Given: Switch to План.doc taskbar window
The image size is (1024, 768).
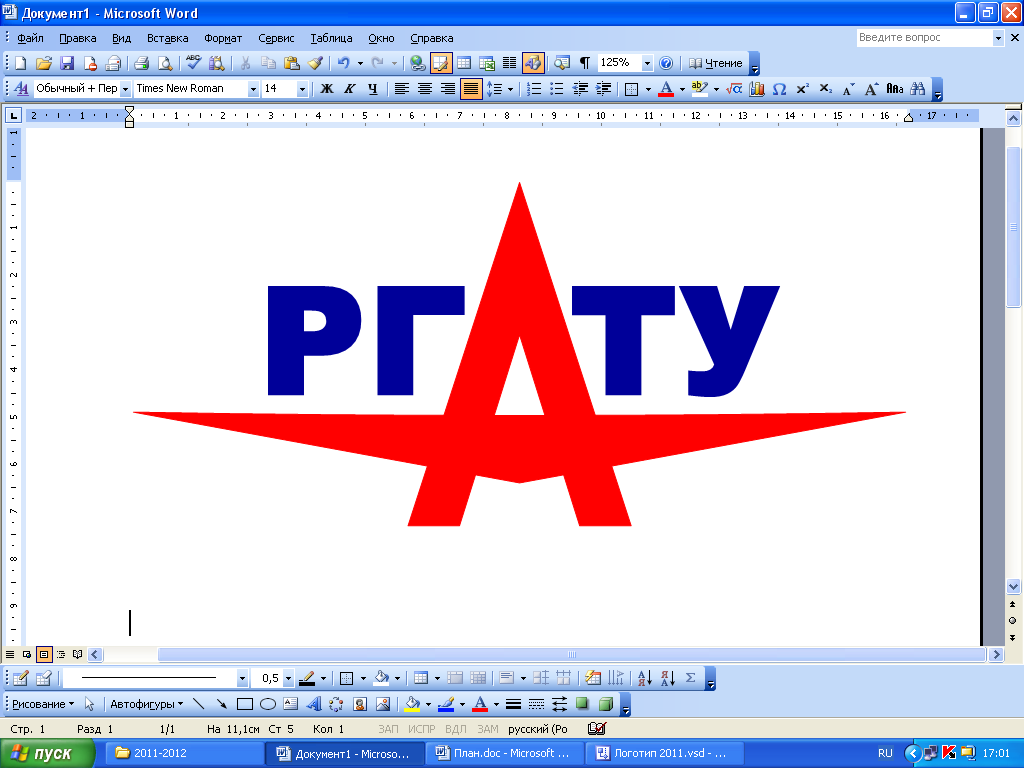Looking at the screenshot, I should pyautogui.click(x=504, y=754).
